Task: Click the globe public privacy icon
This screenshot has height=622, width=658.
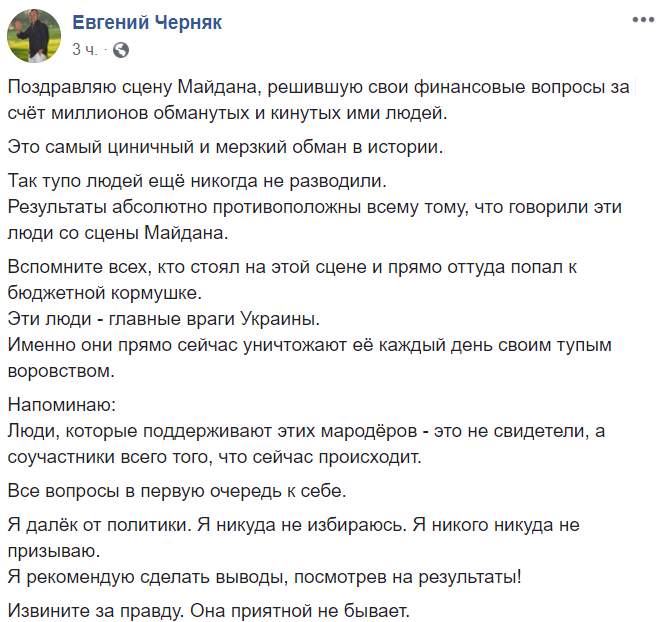Action: [121, 49]
